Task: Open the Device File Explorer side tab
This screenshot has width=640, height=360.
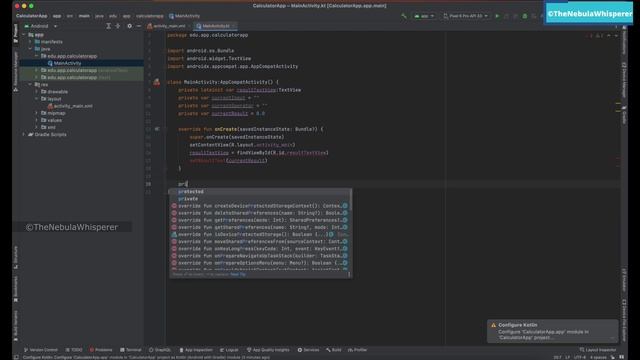Action: click(x=624, y=320)
